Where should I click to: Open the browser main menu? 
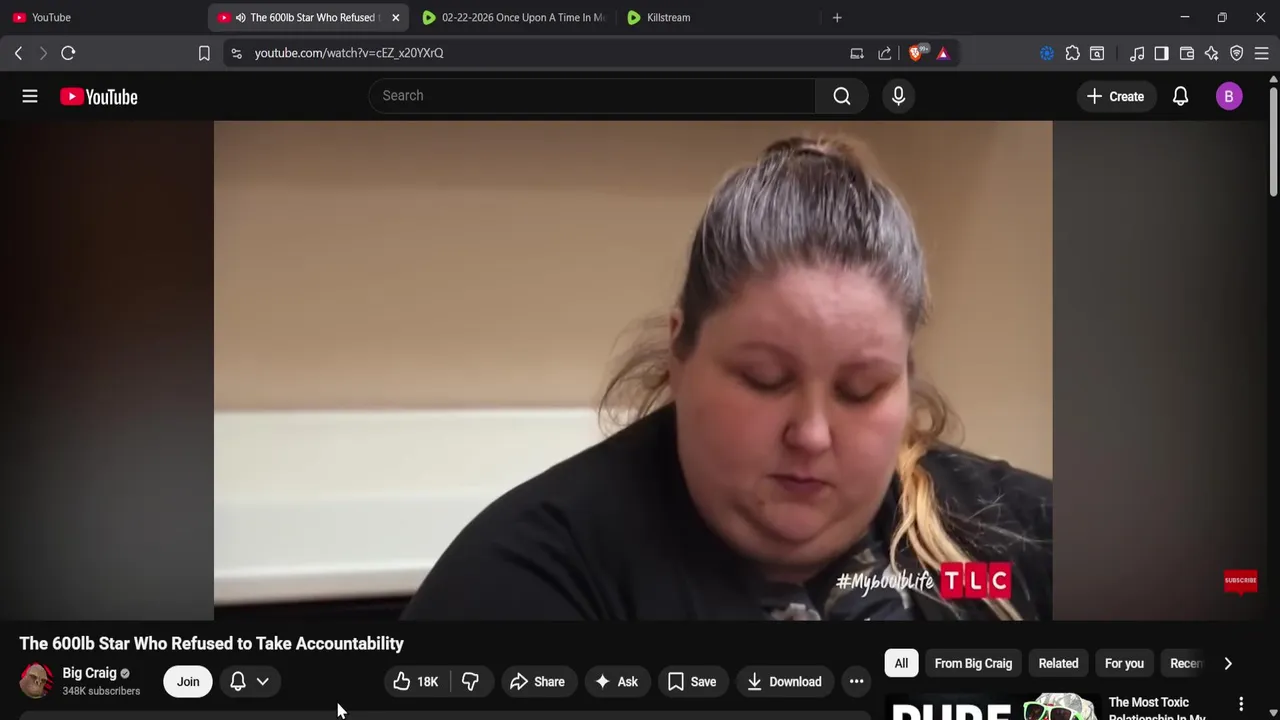(1262, 53)
